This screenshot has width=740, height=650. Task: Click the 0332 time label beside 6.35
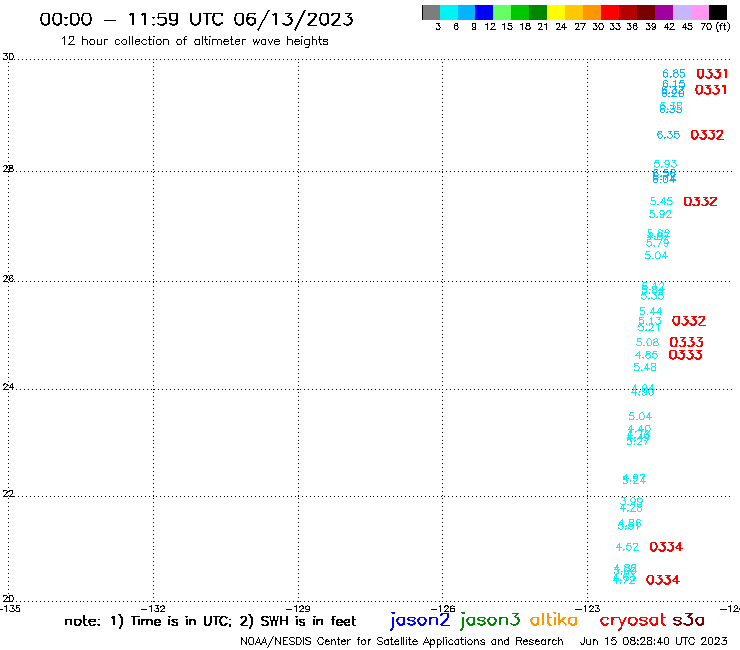pyautogui.click(x=707, y=135)
